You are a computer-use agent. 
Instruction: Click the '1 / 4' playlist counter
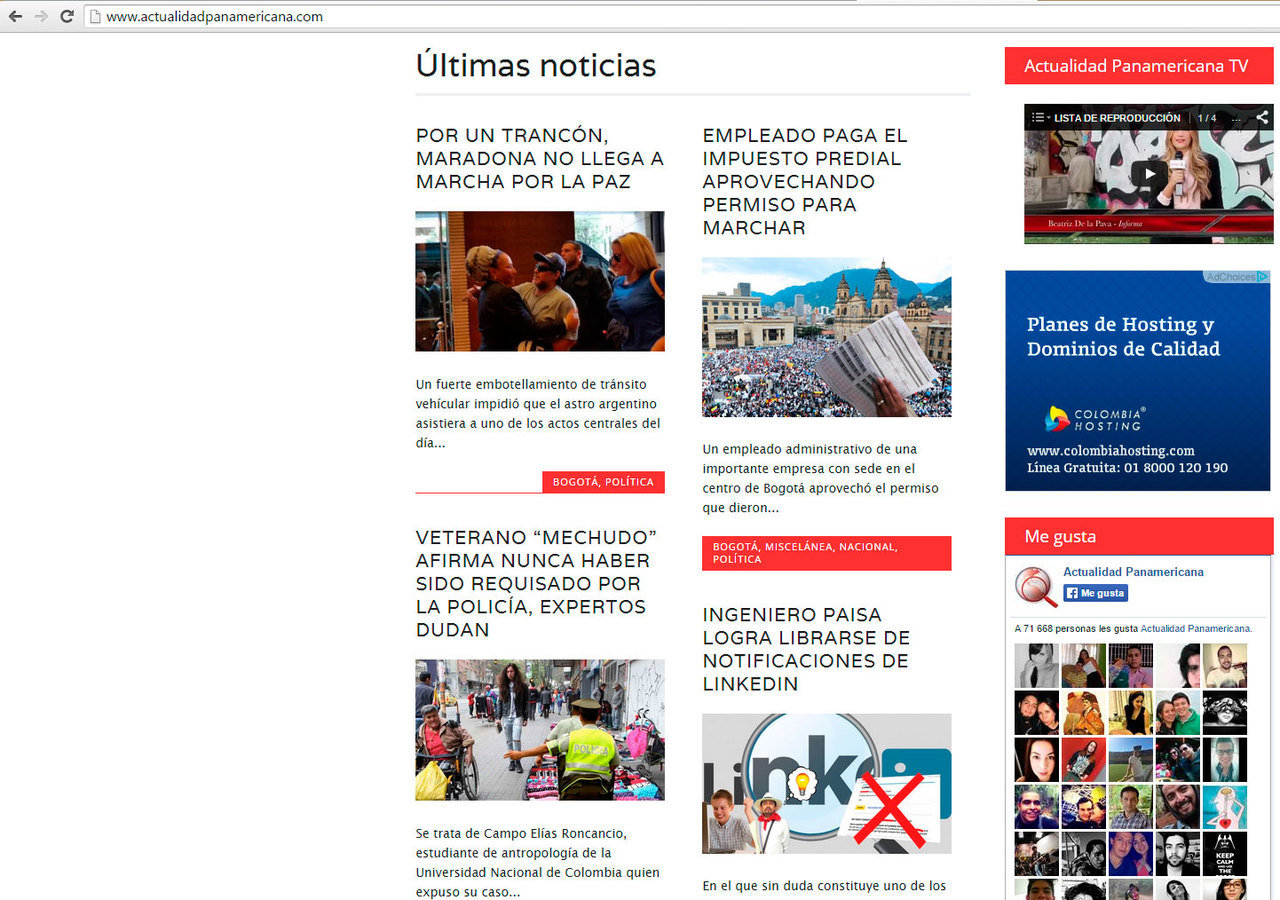pos(1207,118)
